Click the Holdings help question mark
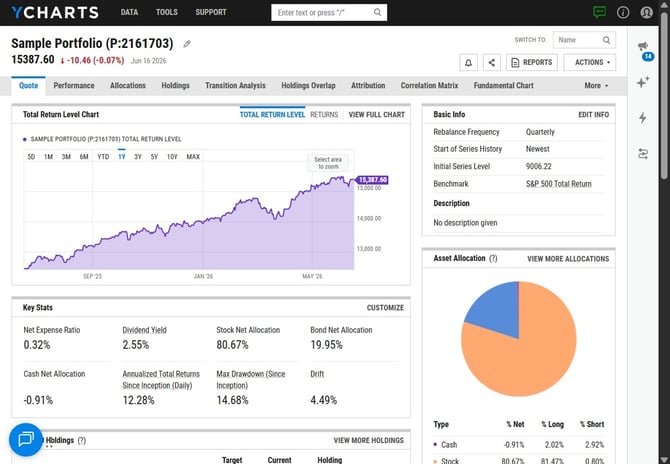670x464 pixels. [x=82, y=441]
